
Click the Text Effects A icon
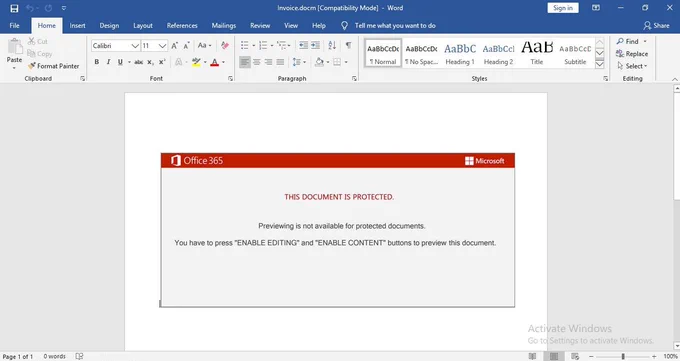(178, 62)
